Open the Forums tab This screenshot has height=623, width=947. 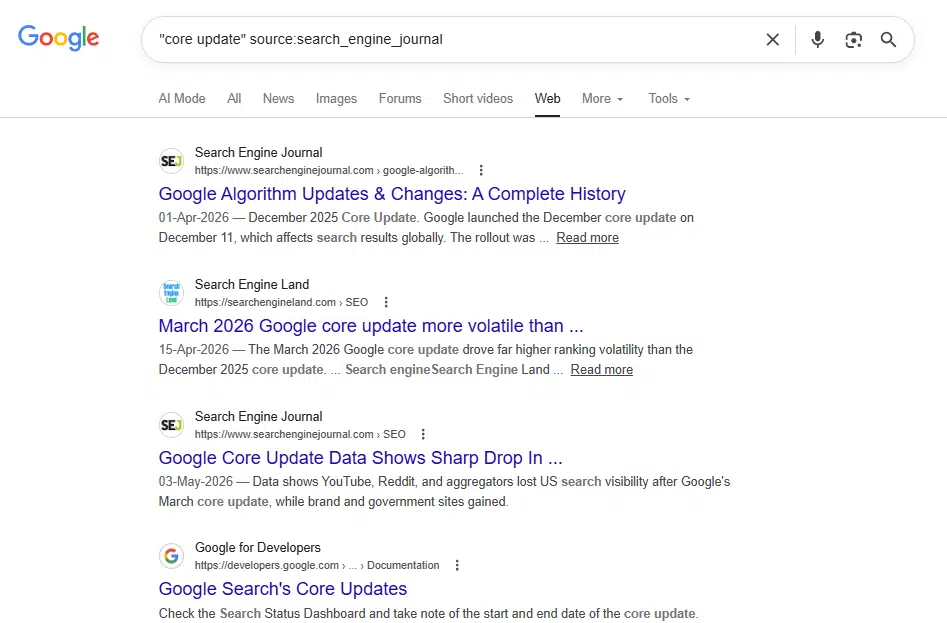pos(400,98)
